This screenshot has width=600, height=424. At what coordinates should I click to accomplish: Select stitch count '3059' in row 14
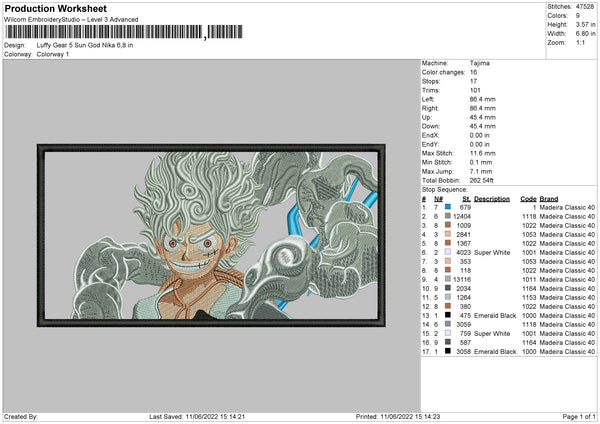pos(463,325)
